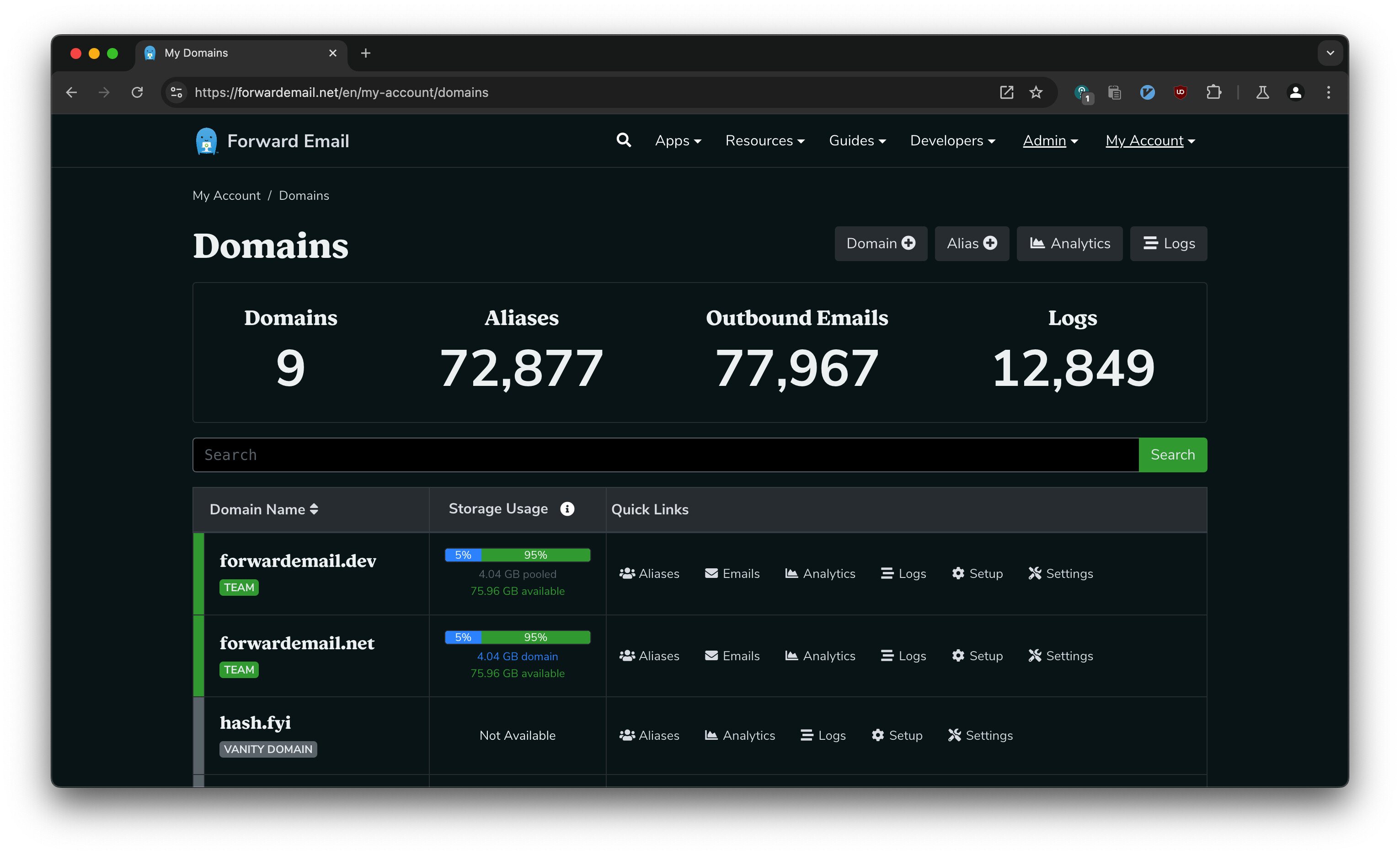Focus the domains Search input field
This screenshot has height=855, width=1400.
[x=665, y=454]
